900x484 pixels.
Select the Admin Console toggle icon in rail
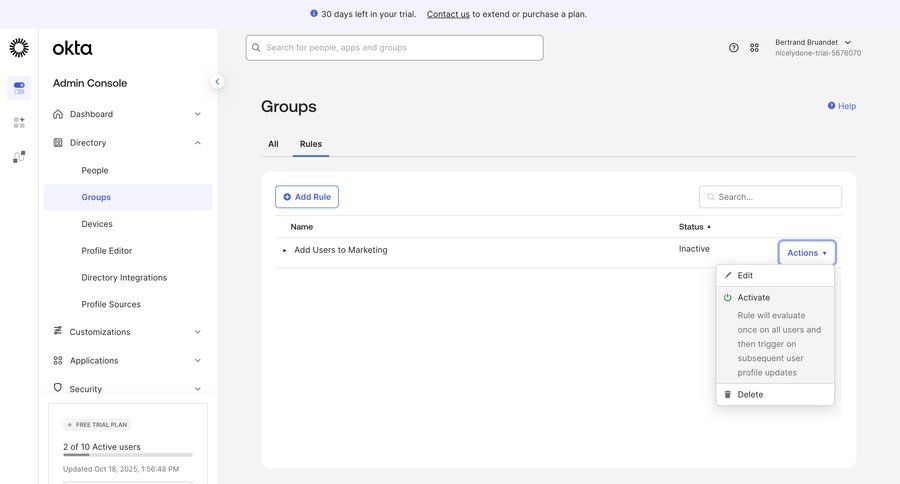click(x=19, y=88)
